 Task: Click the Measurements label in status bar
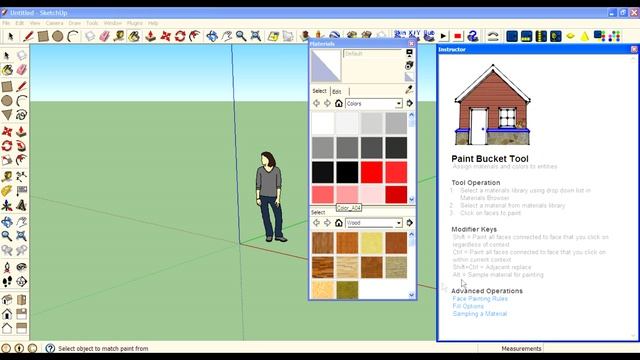tap(521, 349)
